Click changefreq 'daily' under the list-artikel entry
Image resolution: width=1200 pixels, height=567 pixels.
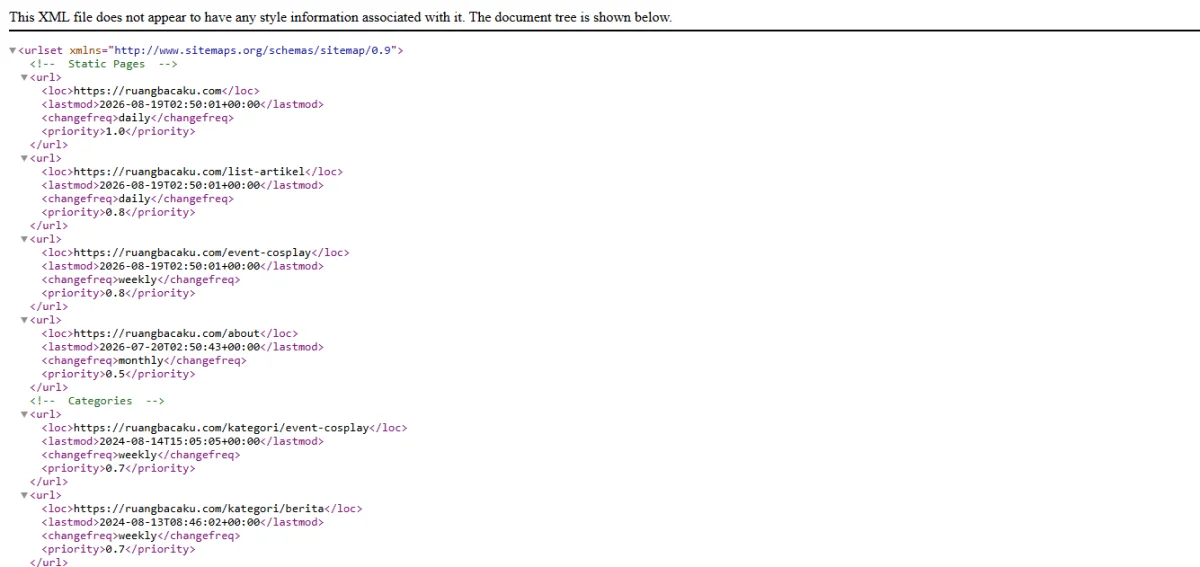(x=137, y=199)
